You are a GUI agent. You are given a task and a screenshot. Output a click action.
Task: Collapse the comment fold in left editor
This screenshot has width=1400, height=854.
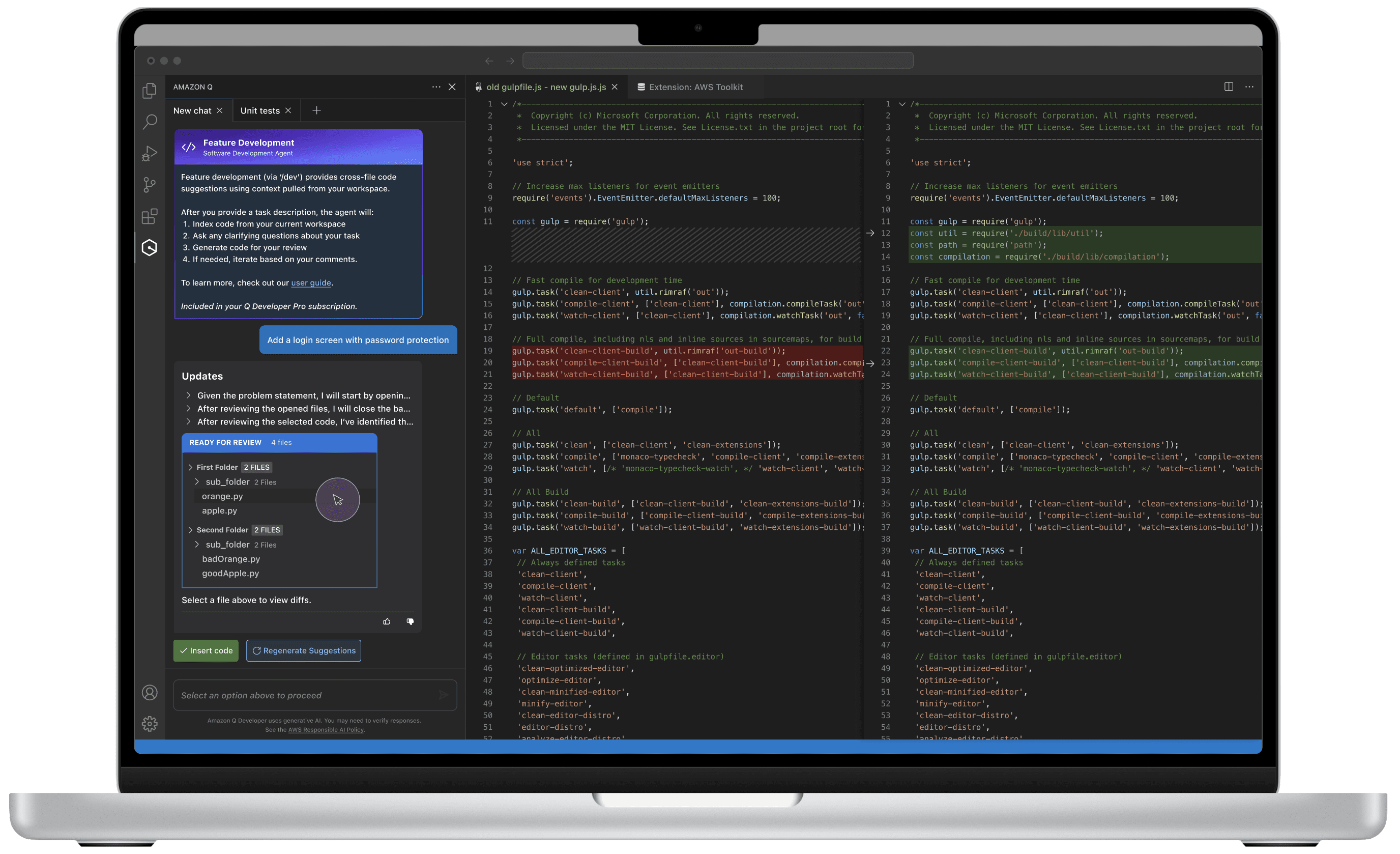pyautogui.click(x=504, y=104)
